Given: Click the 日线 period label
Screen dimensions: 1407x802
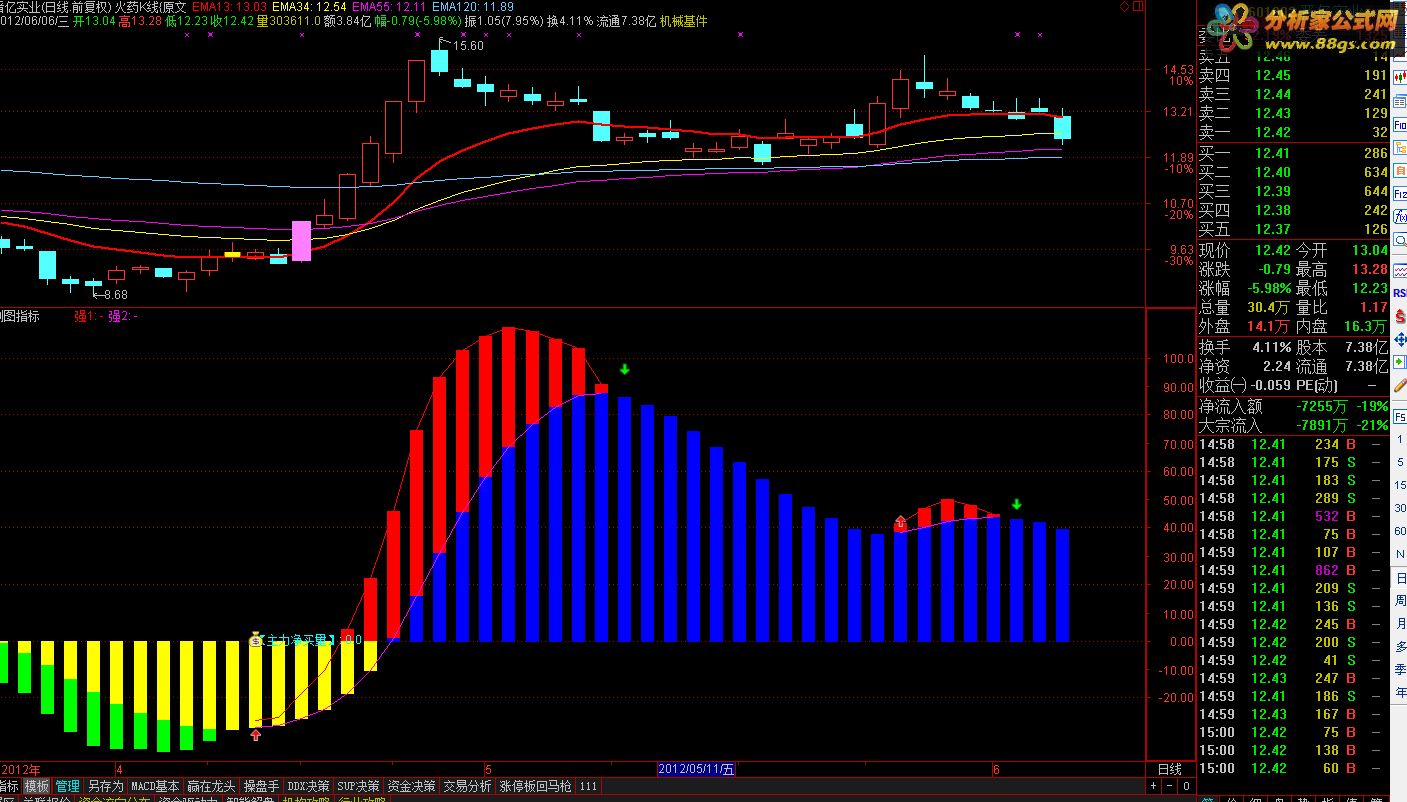Looking at the screenshot, I should (1170, 769).
